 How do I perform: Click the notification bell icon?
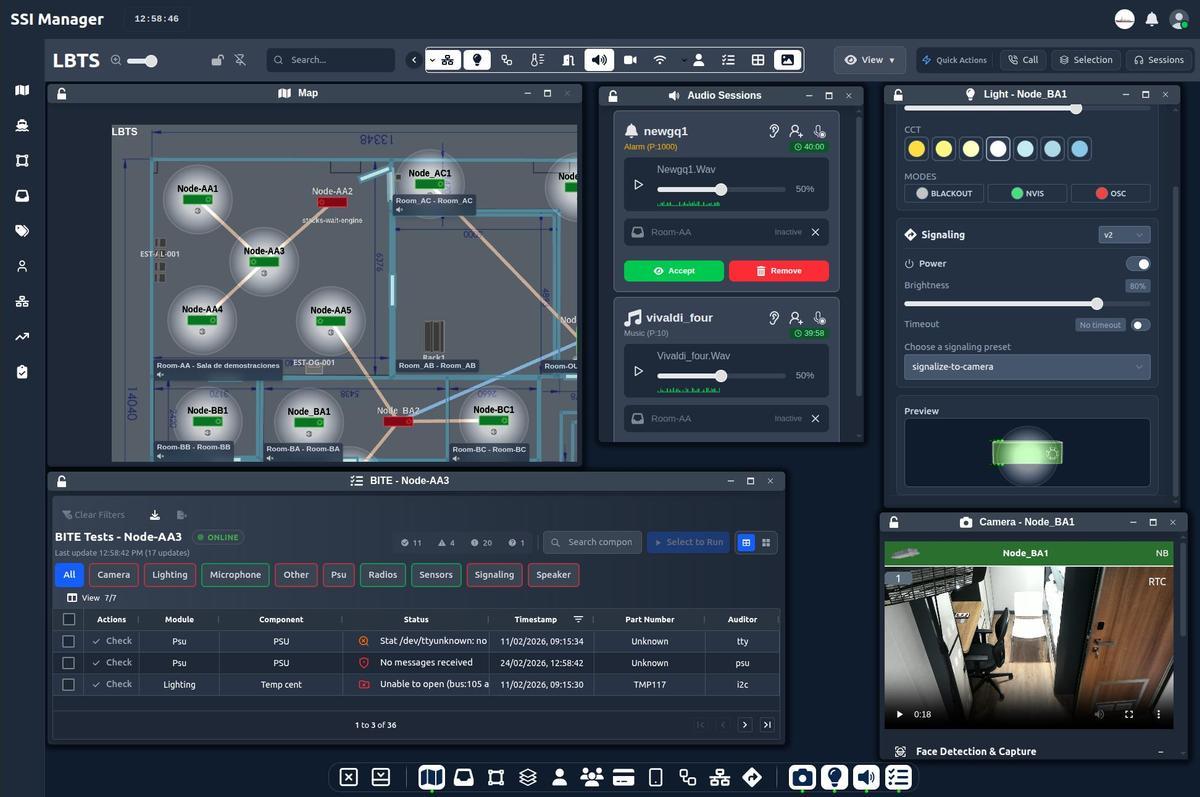(1152, 19)
